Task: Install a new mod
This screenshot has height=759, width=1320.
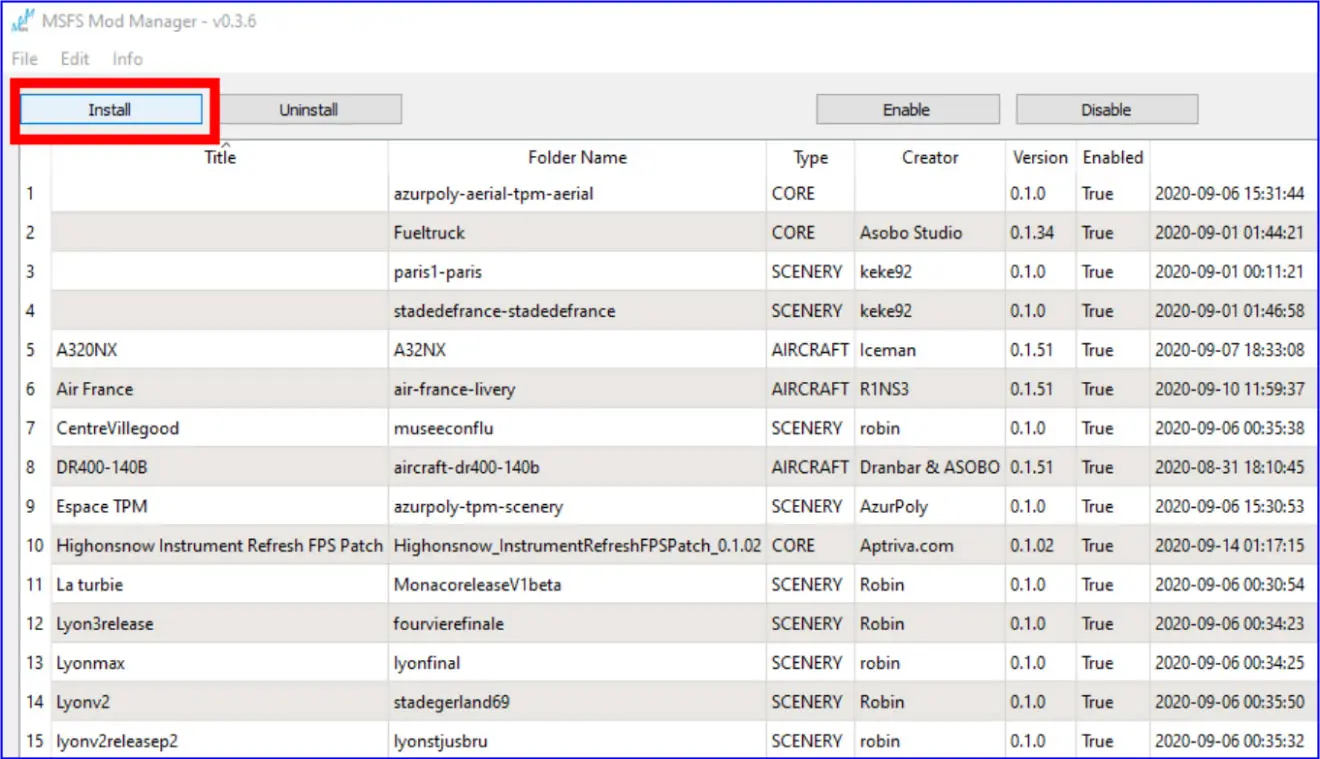Action: [110, 109]
